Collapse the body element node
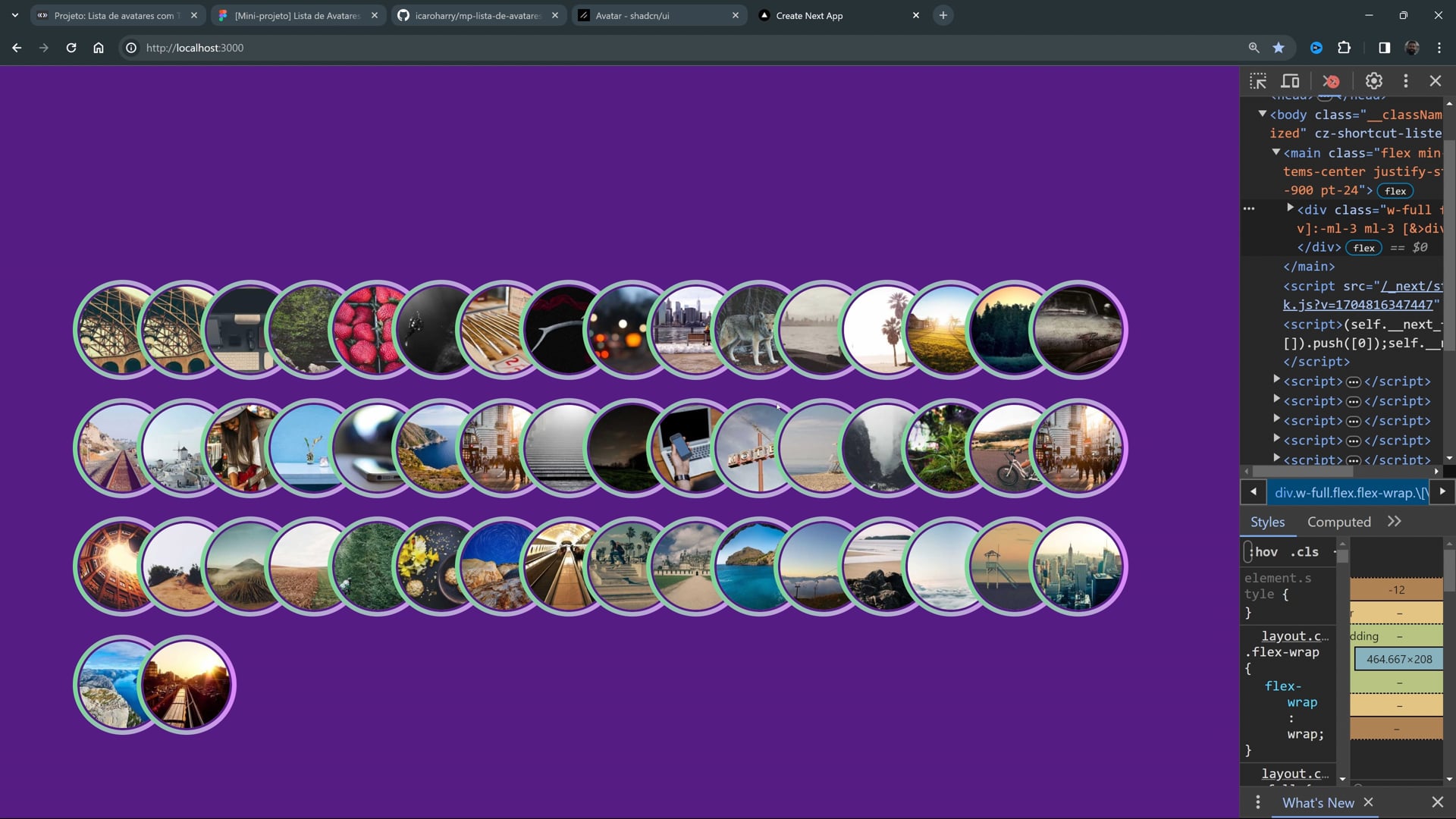The height and width of the screenshot is (819, 1456). (x=1262, y=114)
